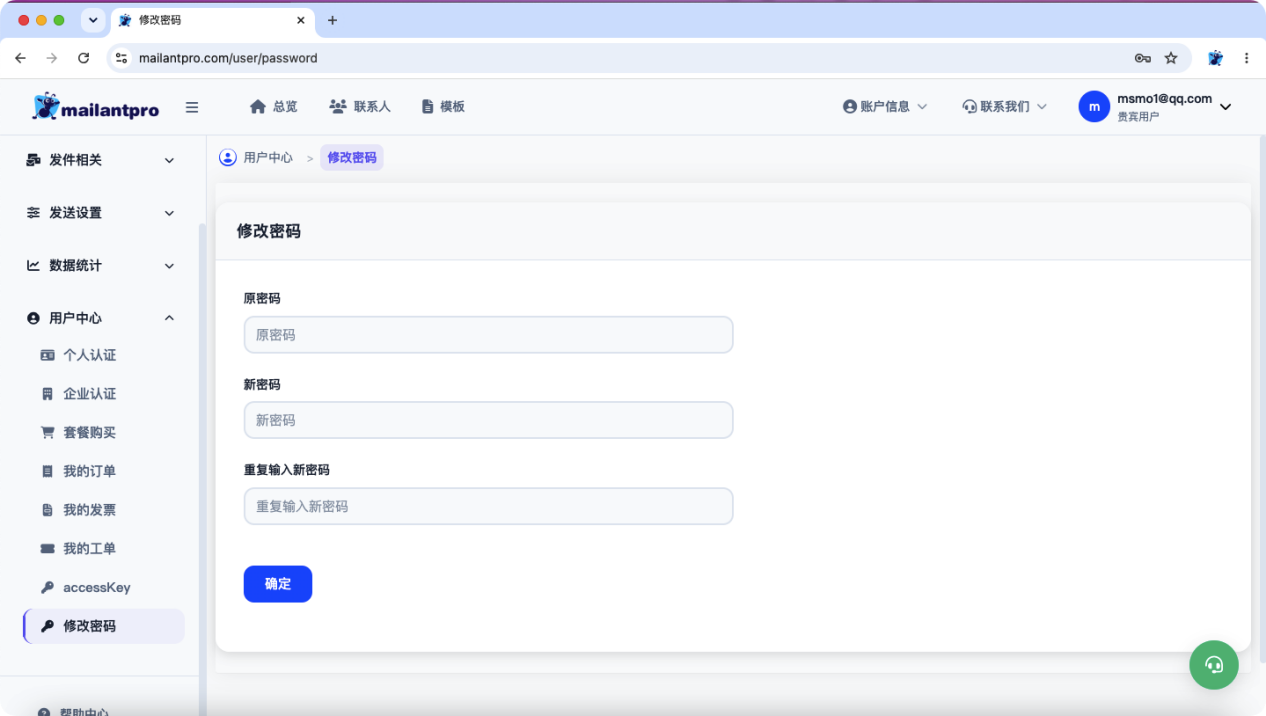Go to the 总览 nav item
1266x716 pixels.
pos(274,106)
